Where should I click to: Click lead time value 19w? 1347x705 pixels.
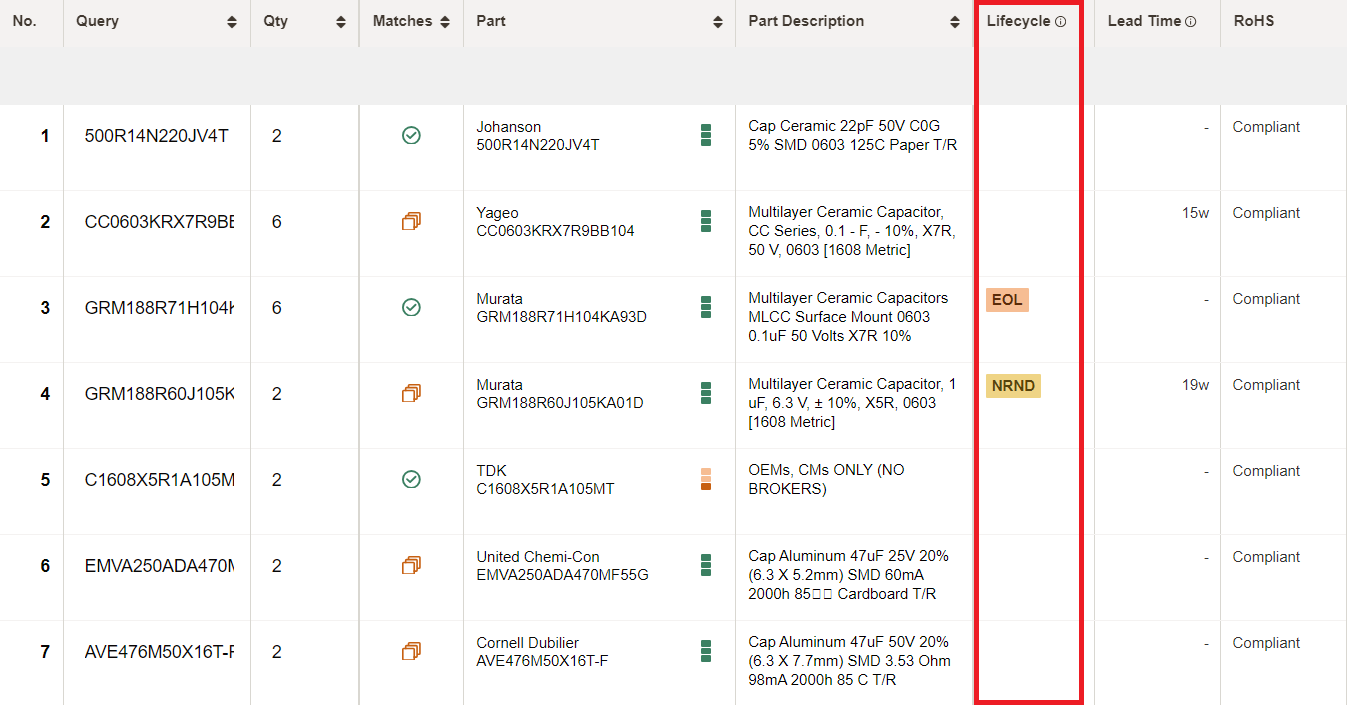[x=1195, y=385]
